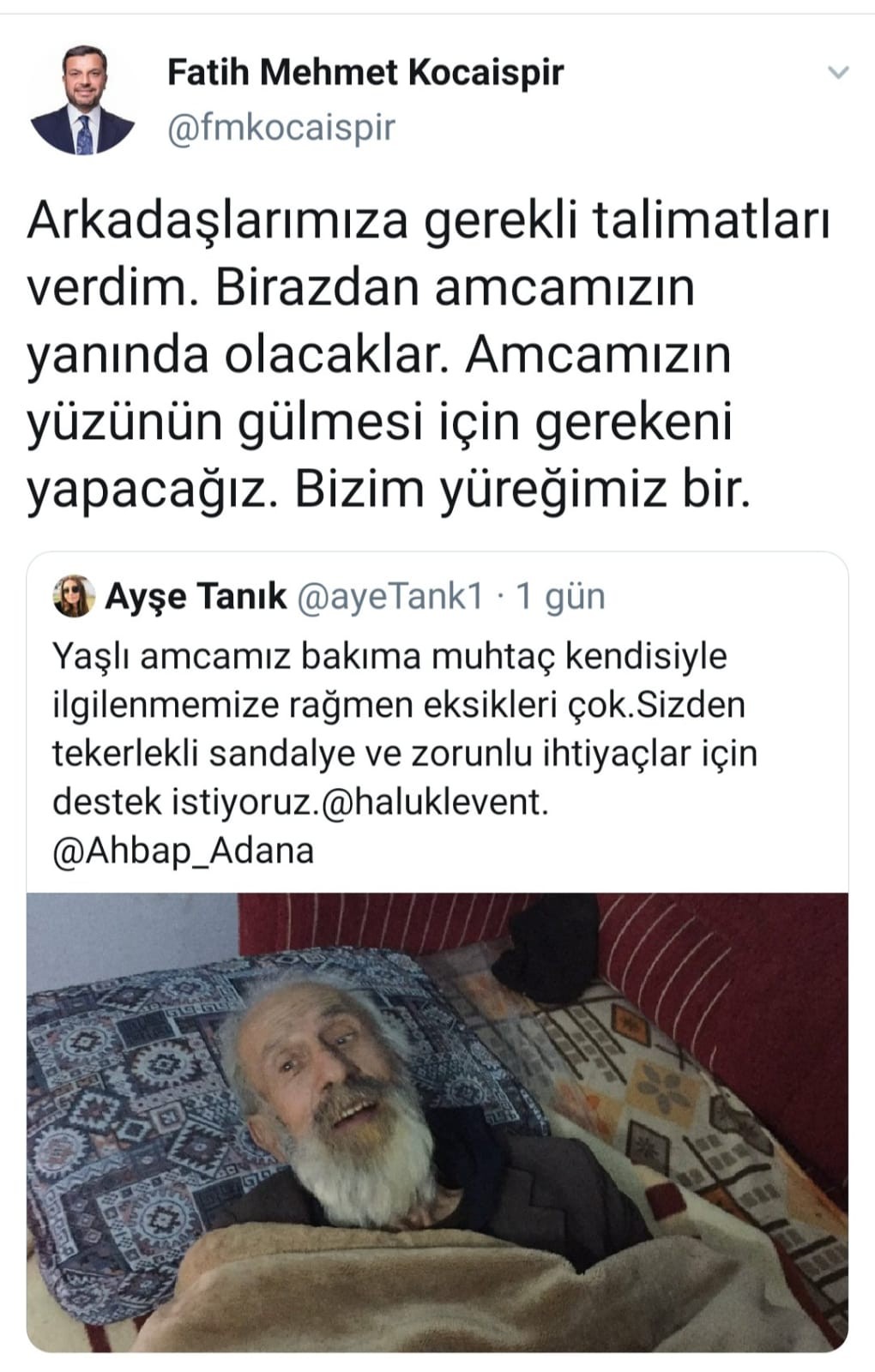Select the 'Bizim yüreğimiz bir.' sentence
This screenshot has width=875, height=1372.
point(522,489)
